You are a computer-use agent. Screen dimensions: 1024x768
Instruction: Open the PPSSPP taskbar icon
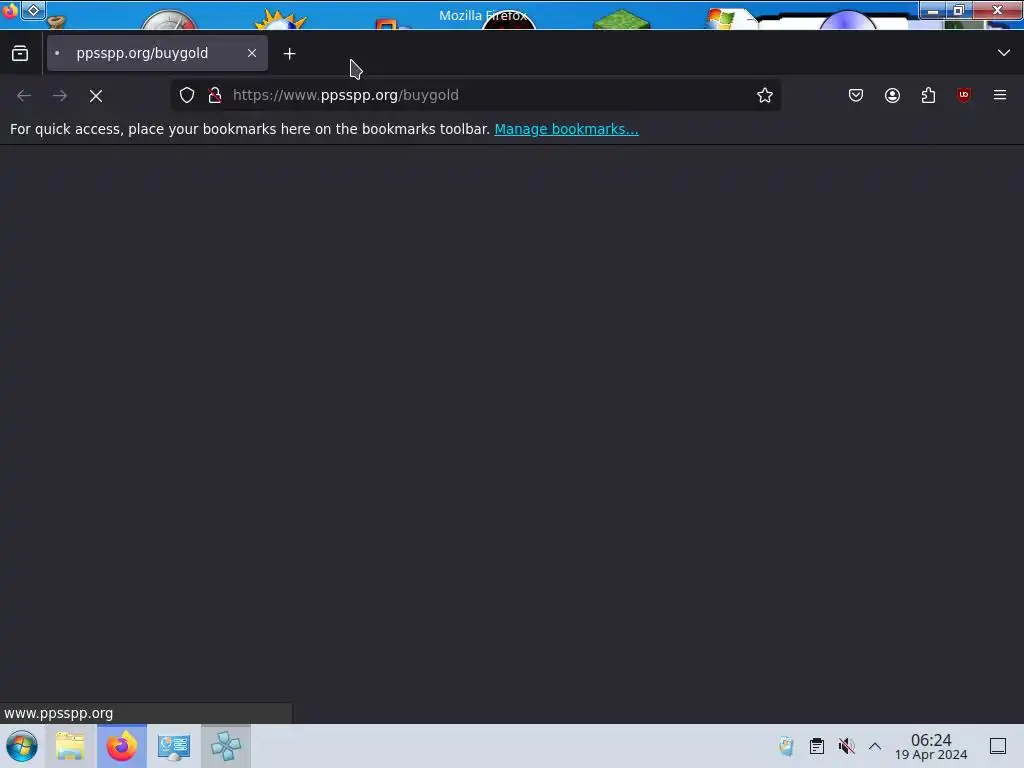226,746
